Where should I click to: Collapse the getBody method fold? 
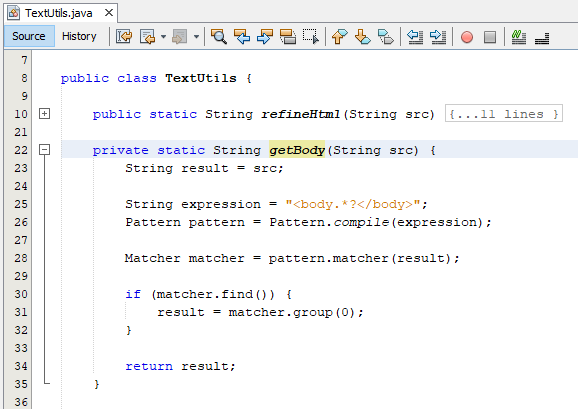[44, 150]
